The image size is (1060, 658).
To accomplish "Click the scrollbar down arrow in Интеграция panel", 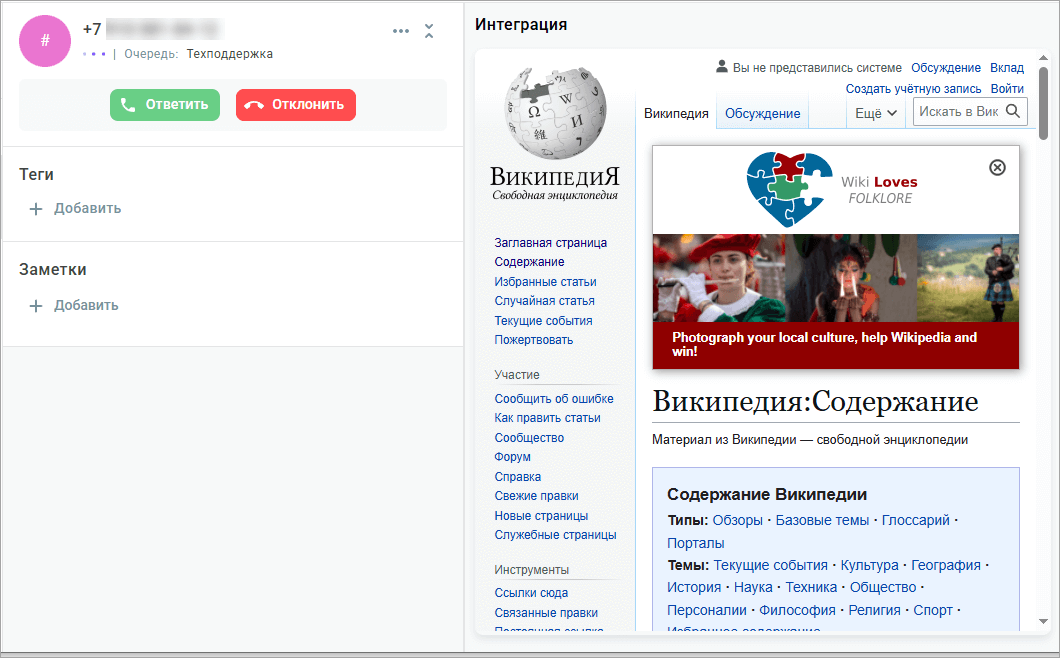I will coord(1044,621).
